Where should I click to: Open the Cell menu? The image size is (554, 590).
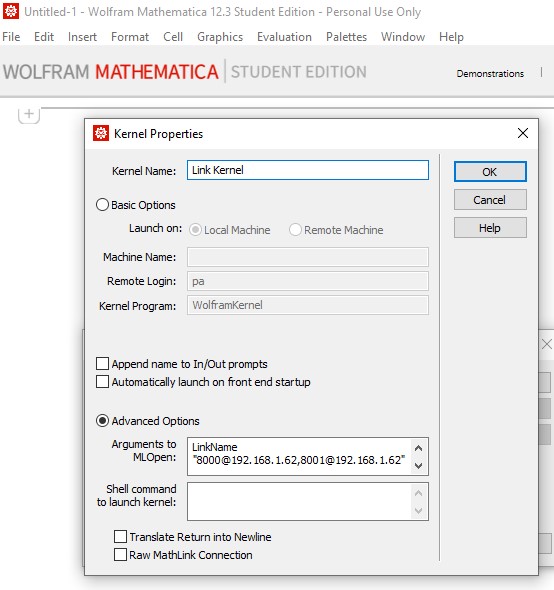pyautogui.click(x=173, y=37)
